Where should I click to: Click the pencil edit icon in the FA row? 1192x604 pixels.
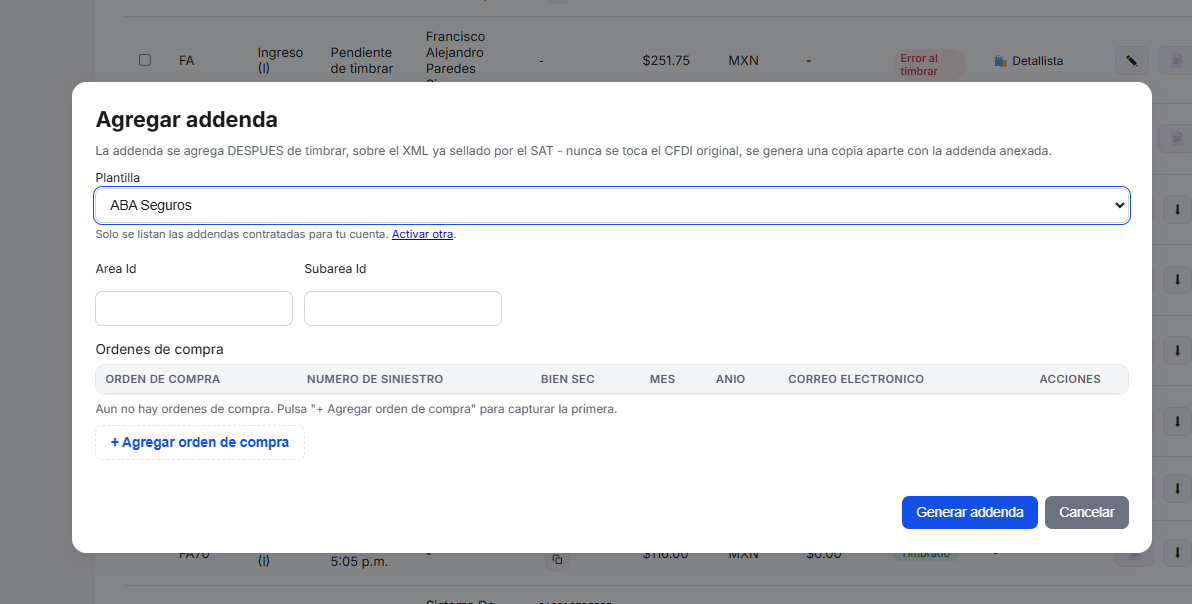click(x=1131, y=61)
